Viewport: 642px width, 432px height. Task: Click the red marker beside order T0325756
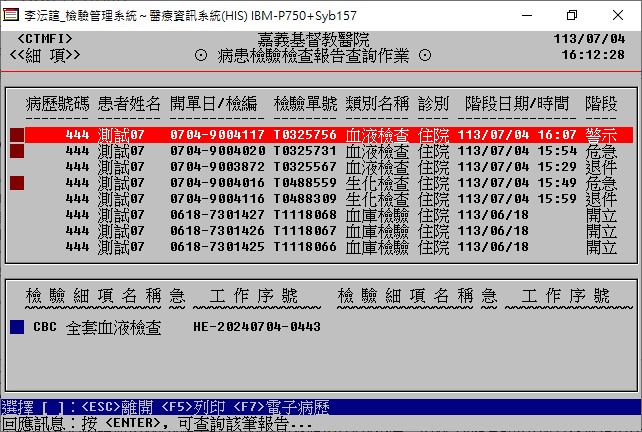click(x=17, y=135)
